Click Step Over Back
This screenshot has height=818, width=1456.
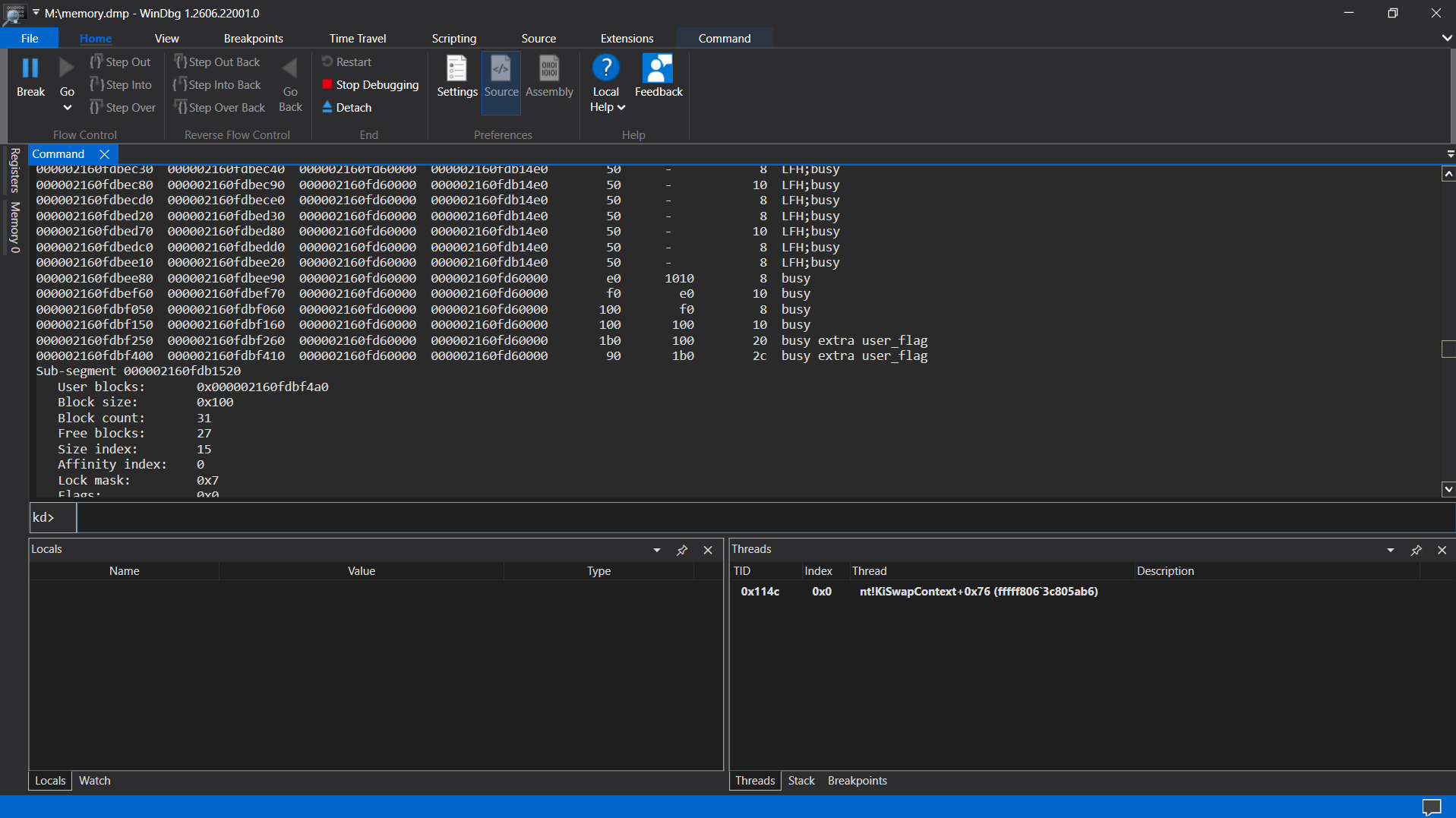coord(220,108)
